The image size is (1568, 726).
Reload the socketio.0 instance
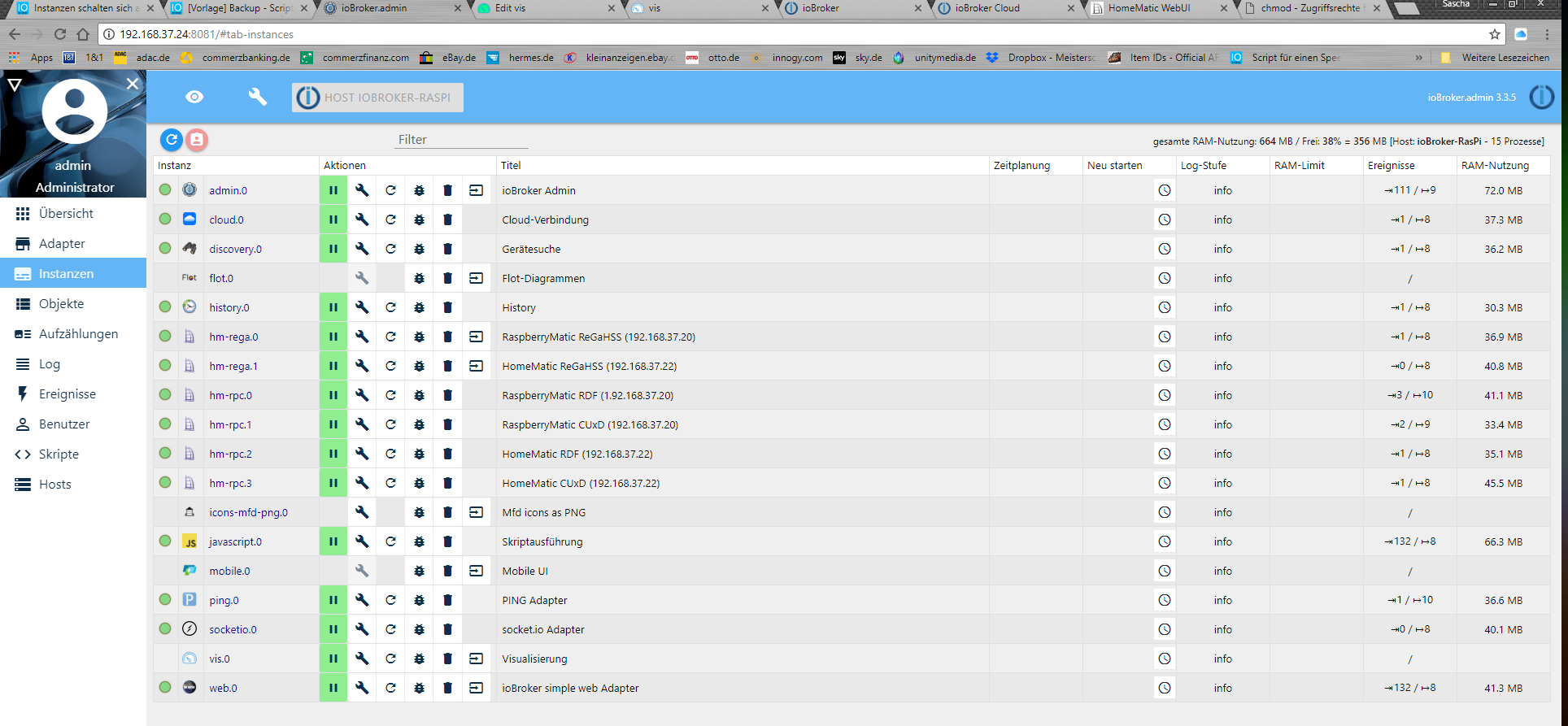pos(390,629)
